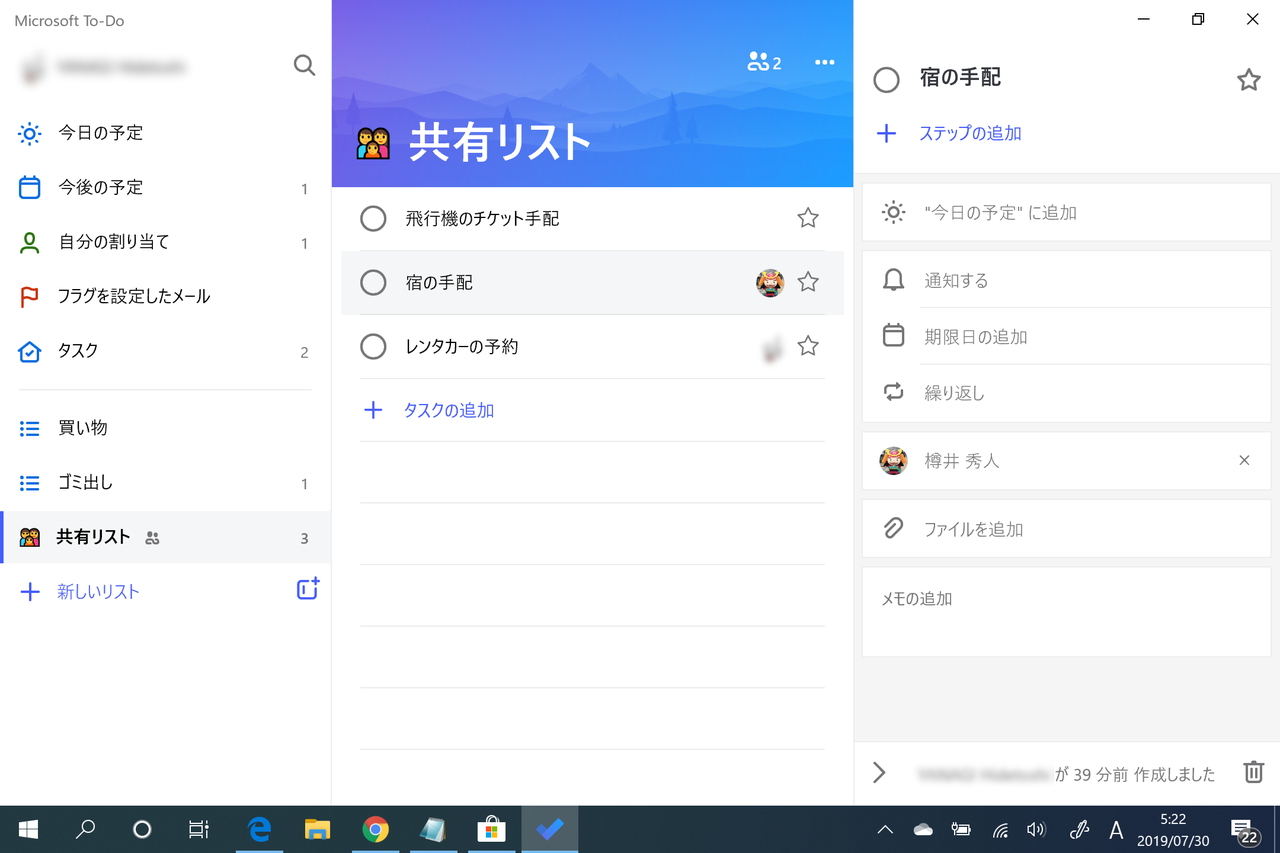Delete the 宿の手配 task via trash icon
Viewport: 1280px width, 853px height.
pyautogui.click(x=1253, y=772)
